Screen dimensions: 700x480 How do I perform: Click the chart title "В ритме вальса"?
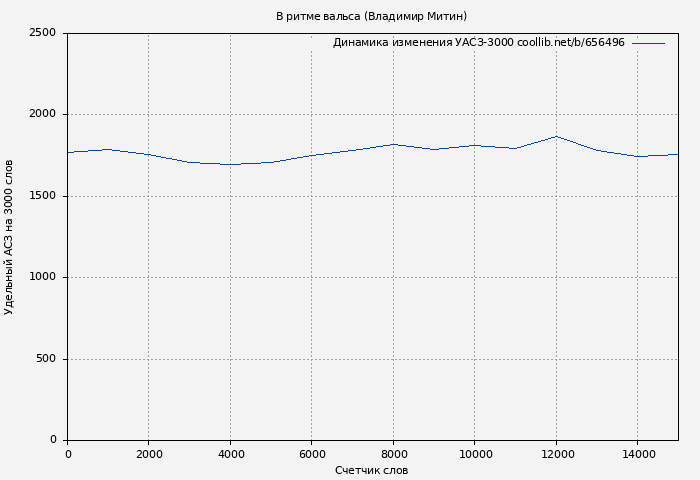pyautogui.click(x=371, y=16)
